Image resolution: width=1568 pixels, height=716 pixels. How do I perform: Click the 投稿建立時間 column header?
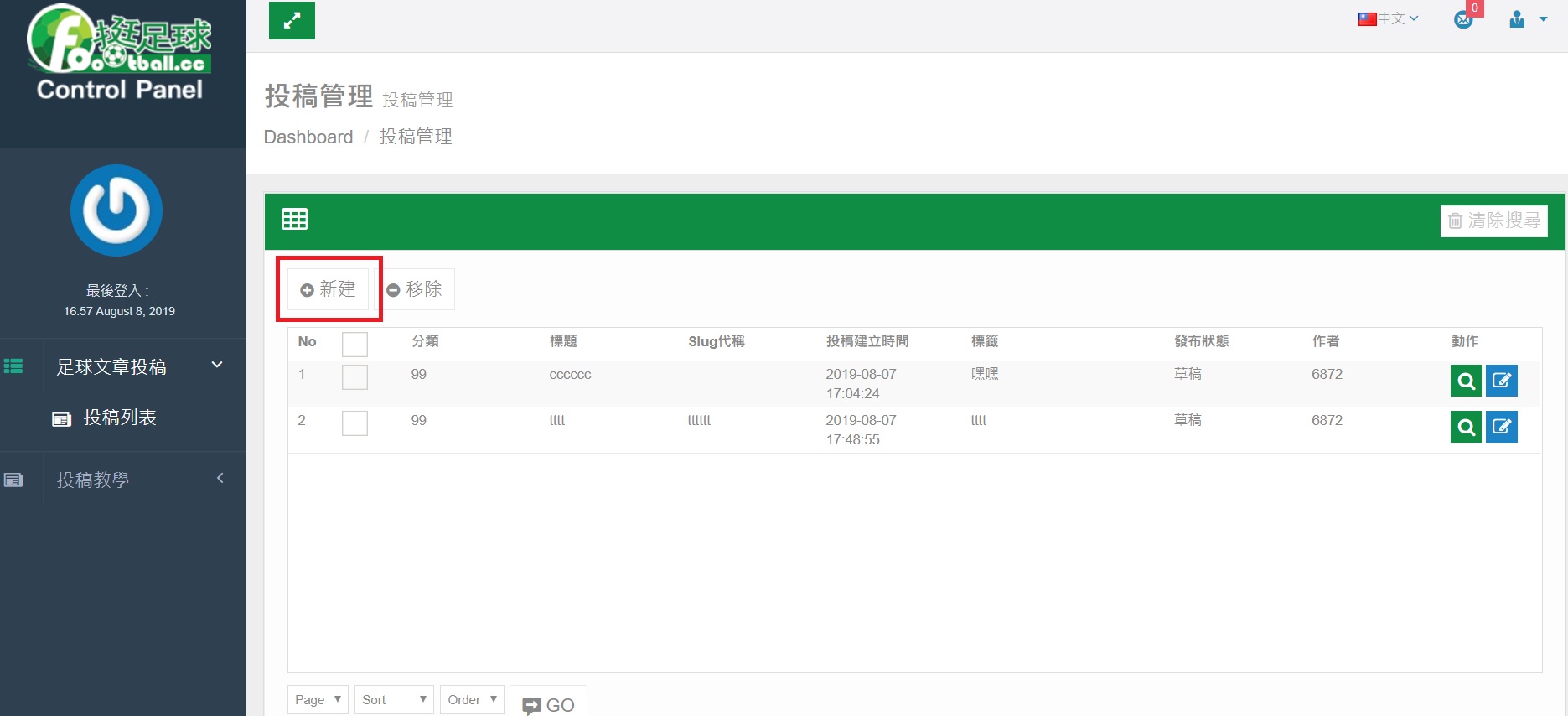pyautogui.click(x=867, y=341)
